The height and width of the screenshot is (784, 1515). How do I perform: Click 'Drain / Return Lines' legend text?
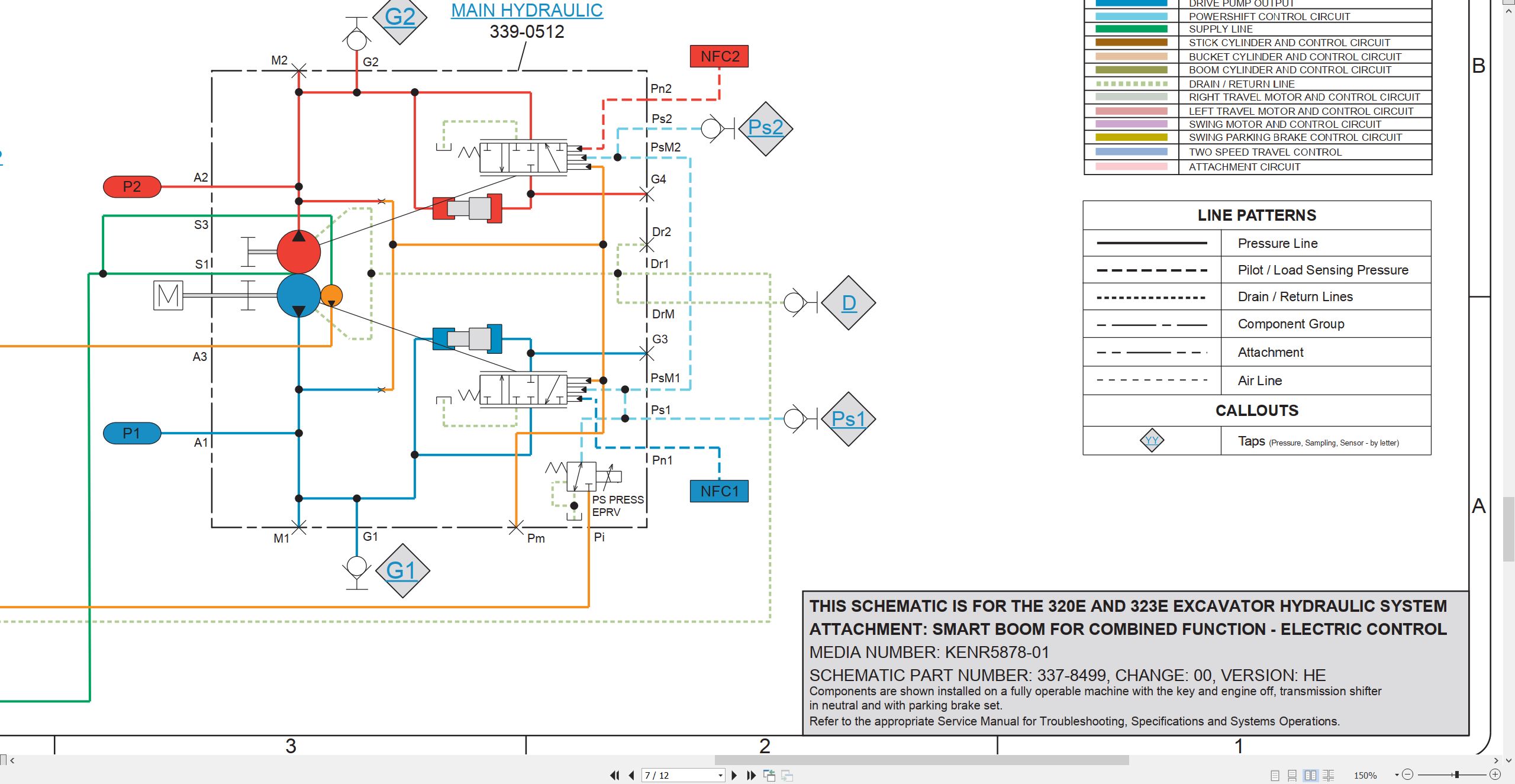click(x=1295, y=296)
